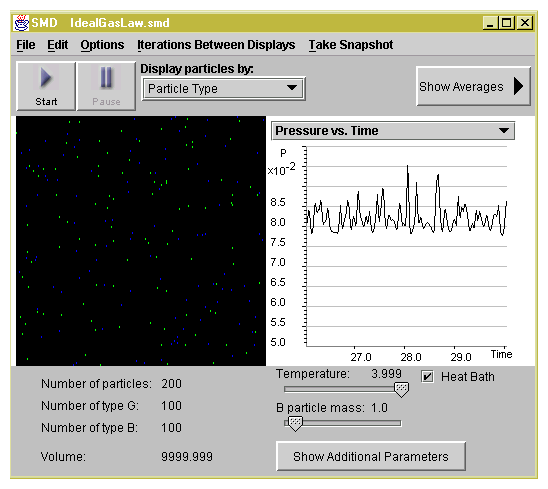Screen dimensions: 548x489
Task: Click Take Snapshot in the menu bar
Action: [351, 45]
